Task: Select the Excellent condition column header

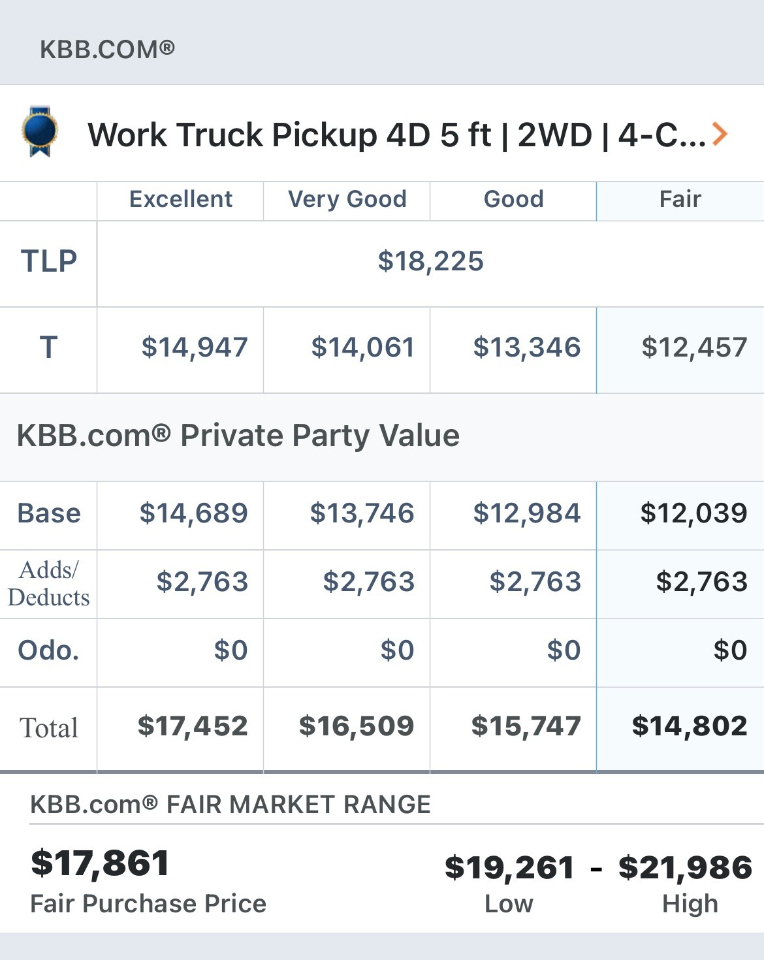Action: pos(181,199)
